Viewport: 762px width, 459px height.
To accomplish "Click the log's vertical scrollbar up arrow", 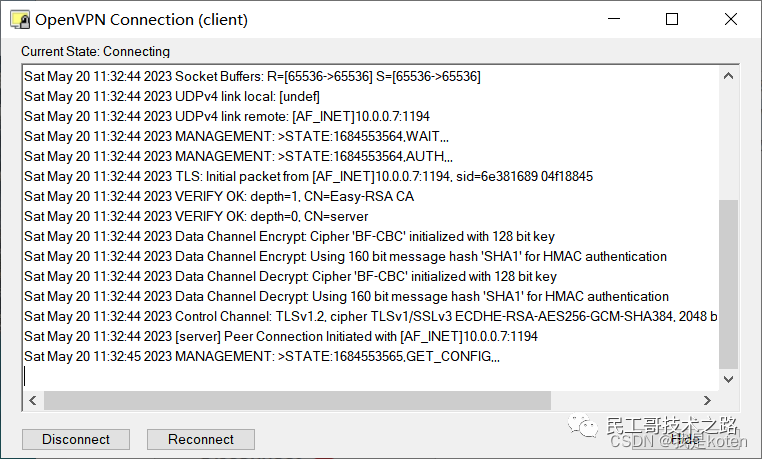I will pyautogui.click(x=729, y=76).
